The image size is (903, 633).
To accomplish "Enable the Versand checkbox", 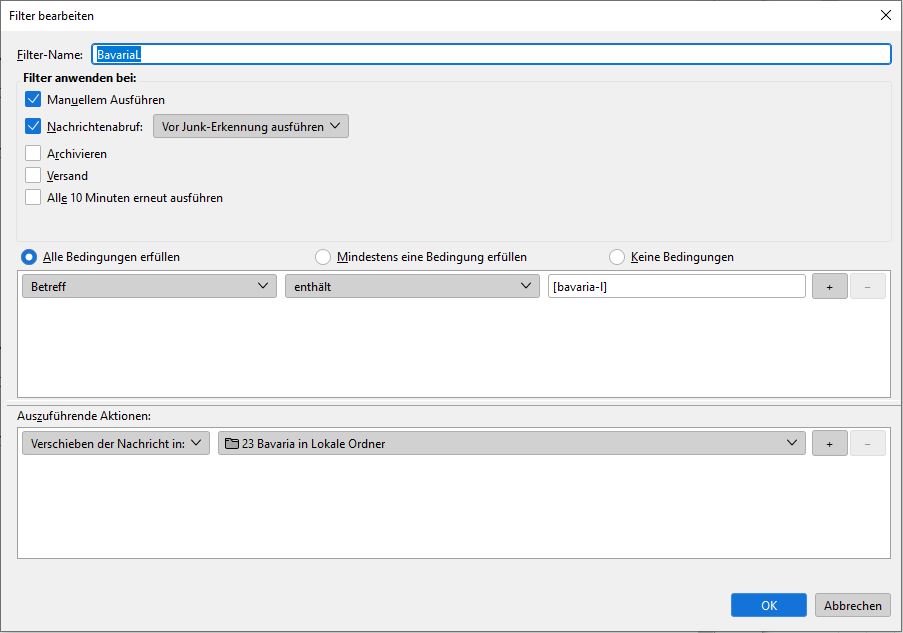I will tap(33, 176).
